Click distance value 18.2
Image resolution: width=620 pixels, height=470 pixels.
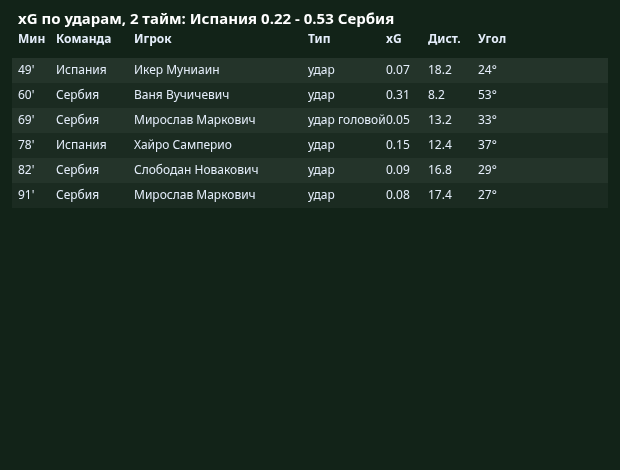(440, 70)
